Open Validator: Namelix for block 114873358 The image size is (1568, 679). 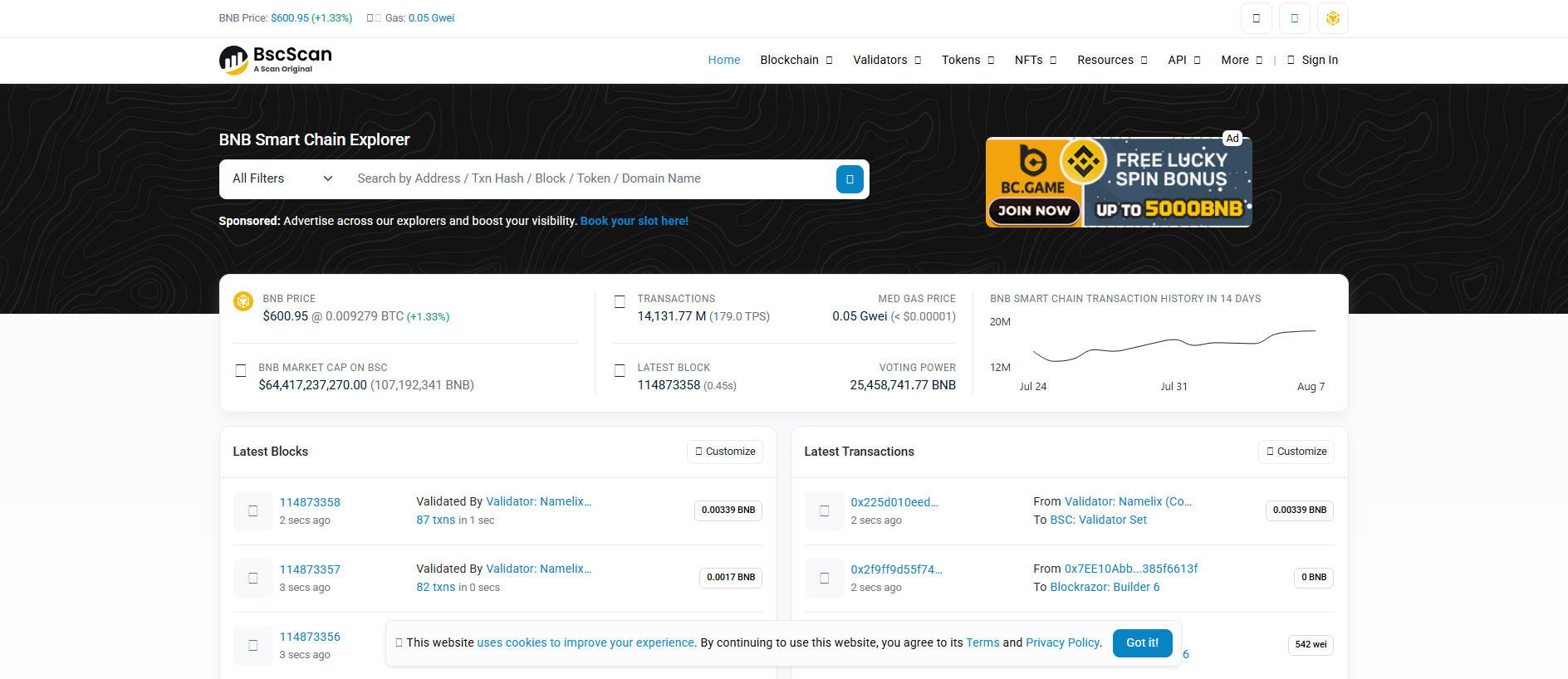[539, 501]
